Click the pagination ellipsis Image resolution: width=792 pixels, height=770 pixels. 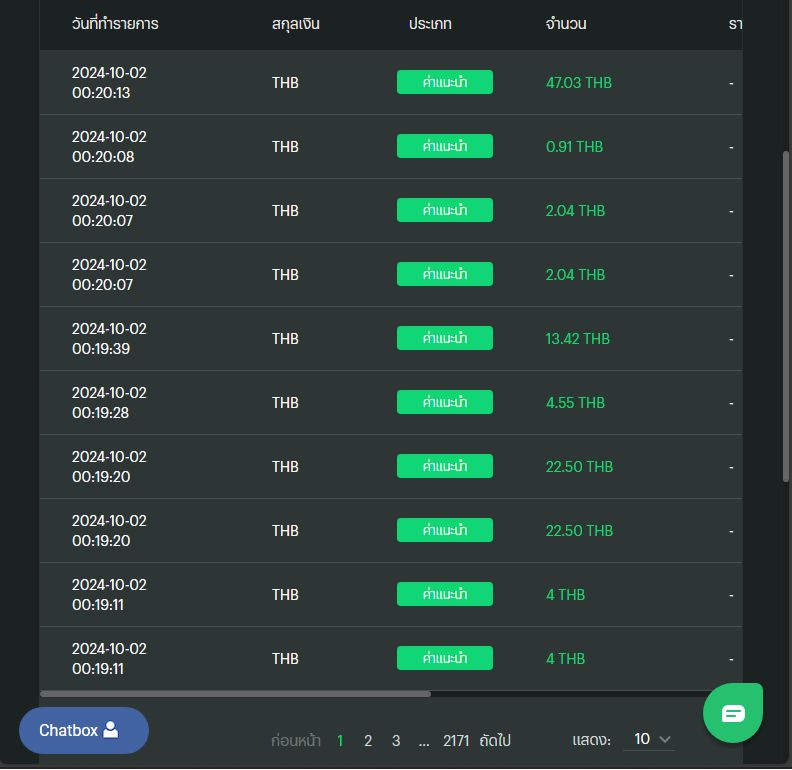tap(424, 741)
